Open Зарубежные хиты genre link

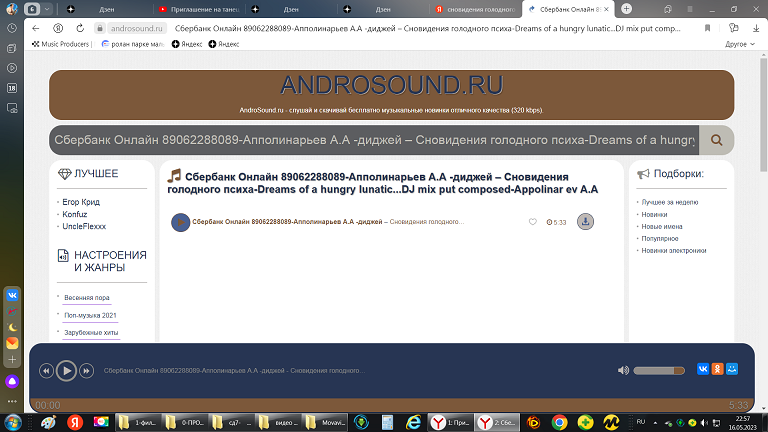(x=91, y=333)
